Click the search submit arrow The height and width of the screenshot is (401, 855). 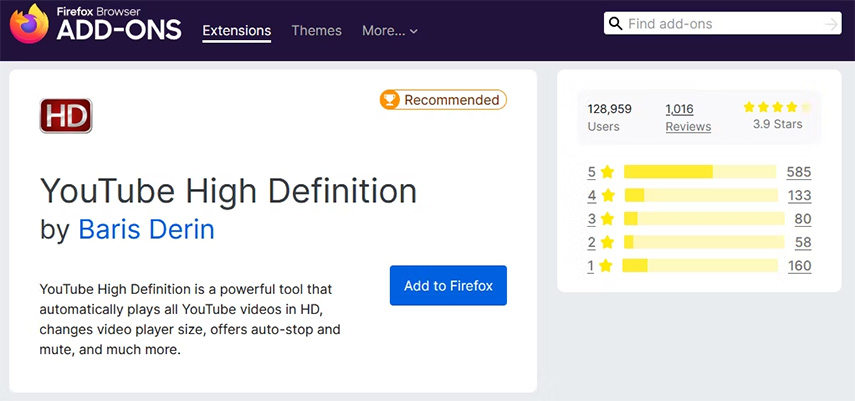[x=831, y=24]
